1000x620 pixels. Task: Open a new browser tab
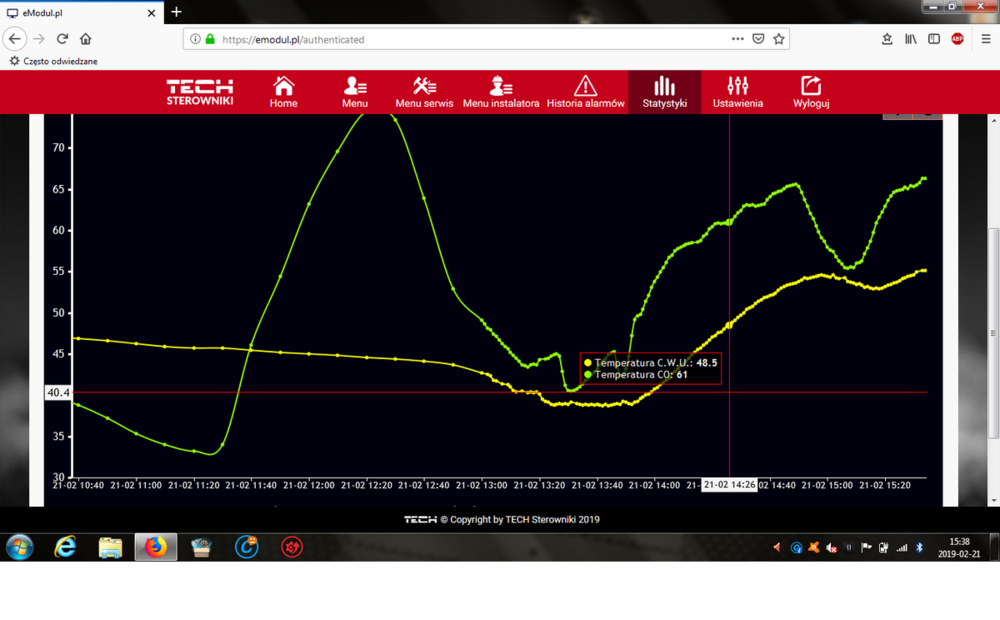pos(176,12)
